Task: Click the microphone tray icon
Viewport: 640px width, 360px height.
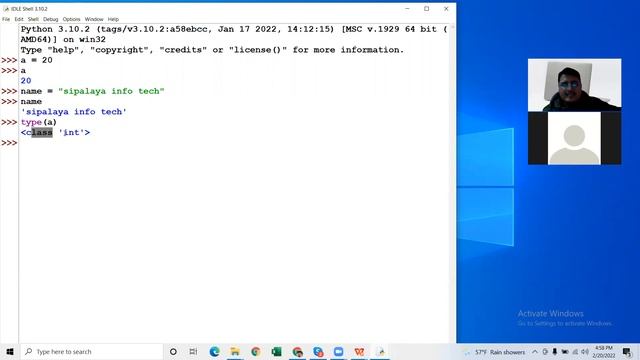Action: point(555,352)
